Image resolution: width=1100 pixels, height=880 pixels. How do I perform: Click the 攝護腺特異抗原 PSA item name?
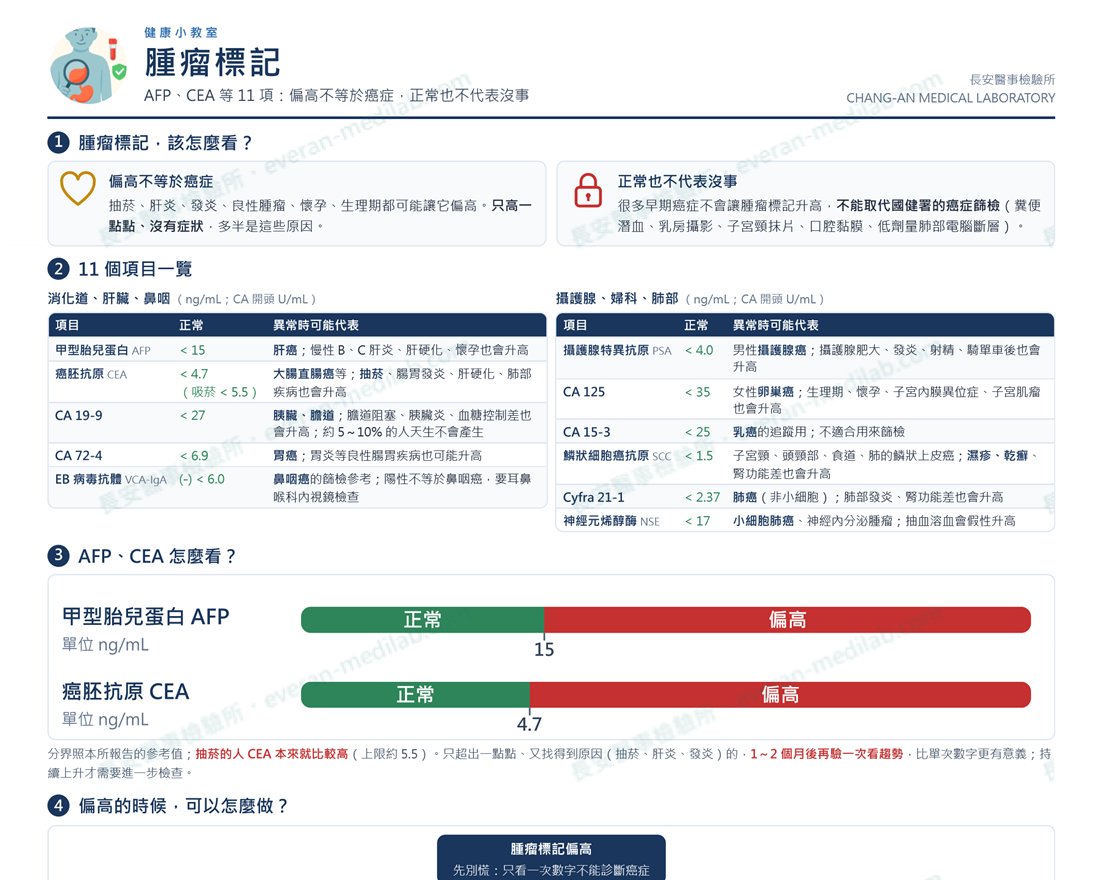617,350
